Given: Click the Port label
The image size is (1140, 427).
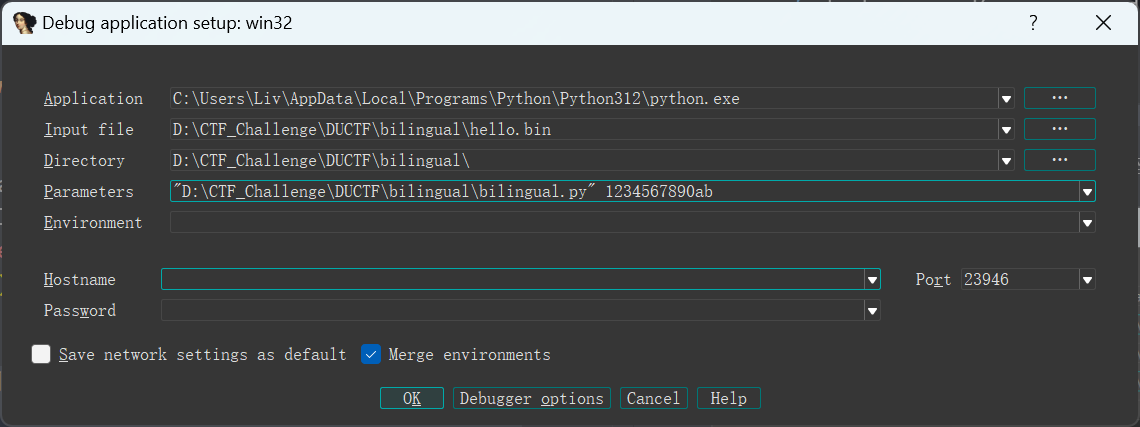Looking at the screenshot, I should pos(934,280).
